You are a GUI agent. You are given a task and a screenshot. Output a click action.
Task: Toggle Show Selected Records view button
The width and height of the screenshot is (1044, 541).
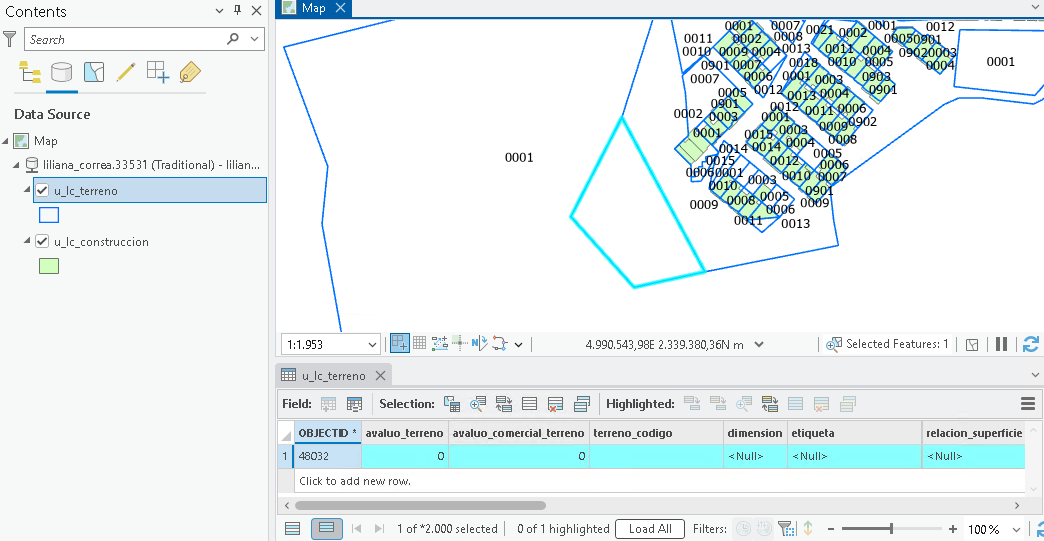tap(326, 528)
